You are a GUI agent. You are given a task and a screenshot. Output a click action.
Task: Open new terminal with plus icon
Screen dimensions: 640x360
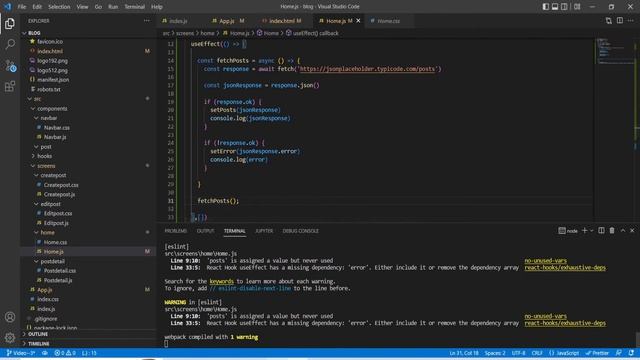point(584,231)
